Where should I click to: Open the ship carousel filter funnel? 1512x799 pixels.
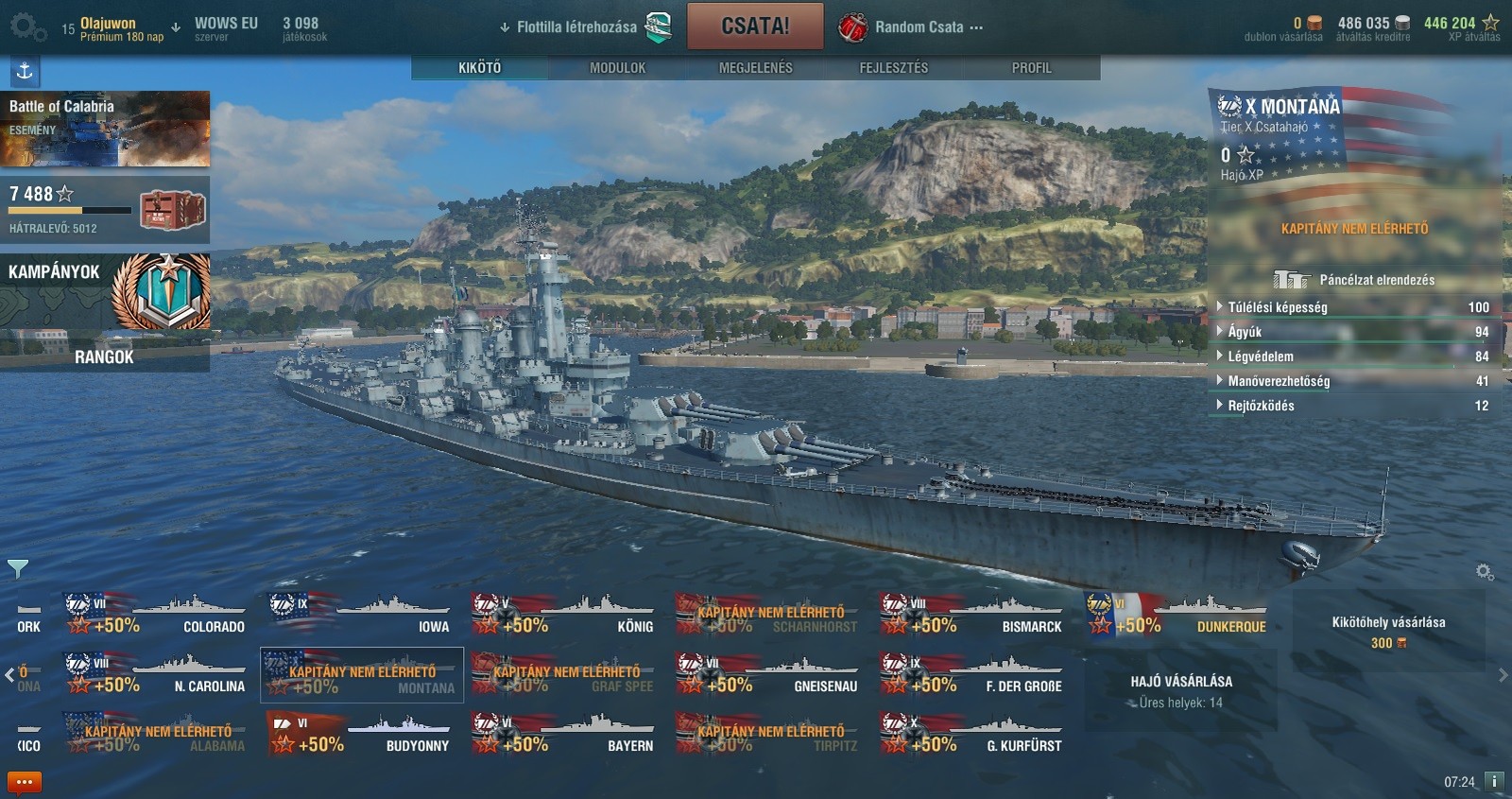[18, 568]
